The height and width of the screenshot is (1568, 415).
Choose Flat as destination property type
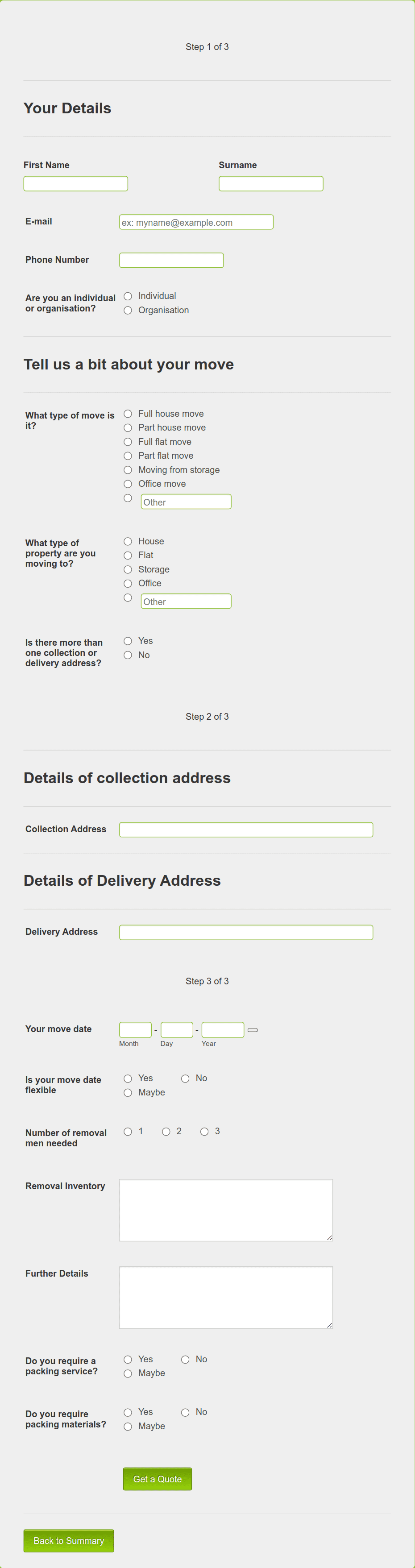128,555
